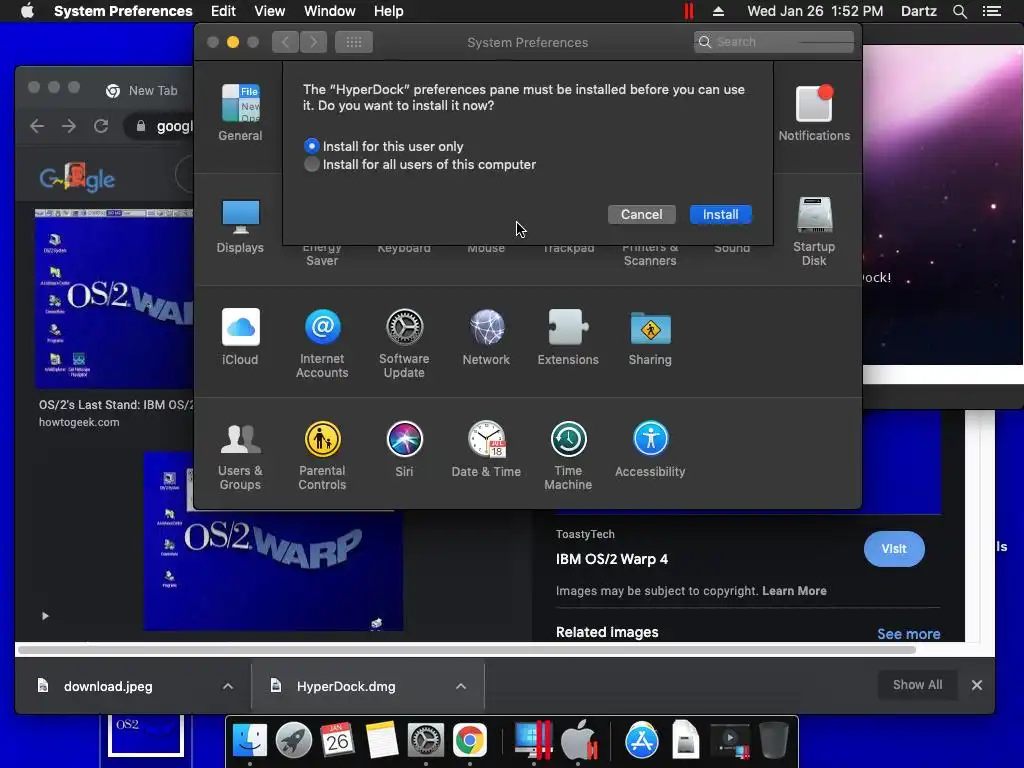Click the Google logo in Chrome
This screenshot has width=1024, height=768.
click(x=77, y=178)
